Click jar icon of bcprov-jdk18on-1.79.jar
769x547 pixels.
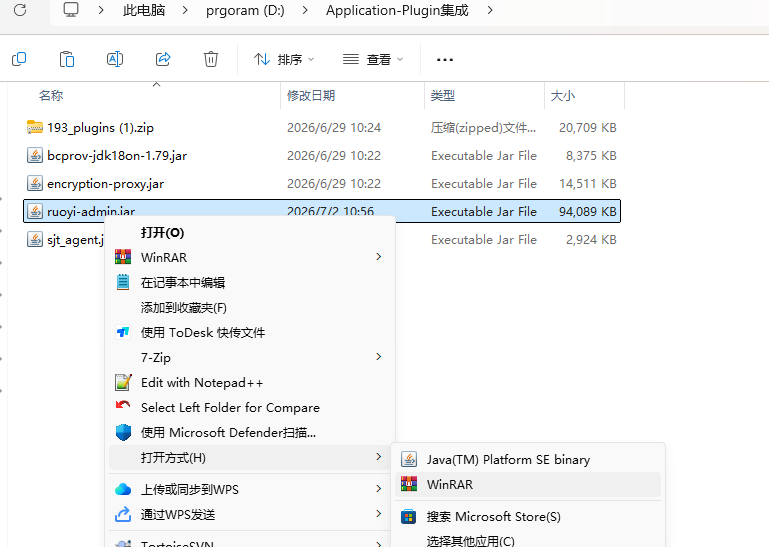[x=34, y=156]
